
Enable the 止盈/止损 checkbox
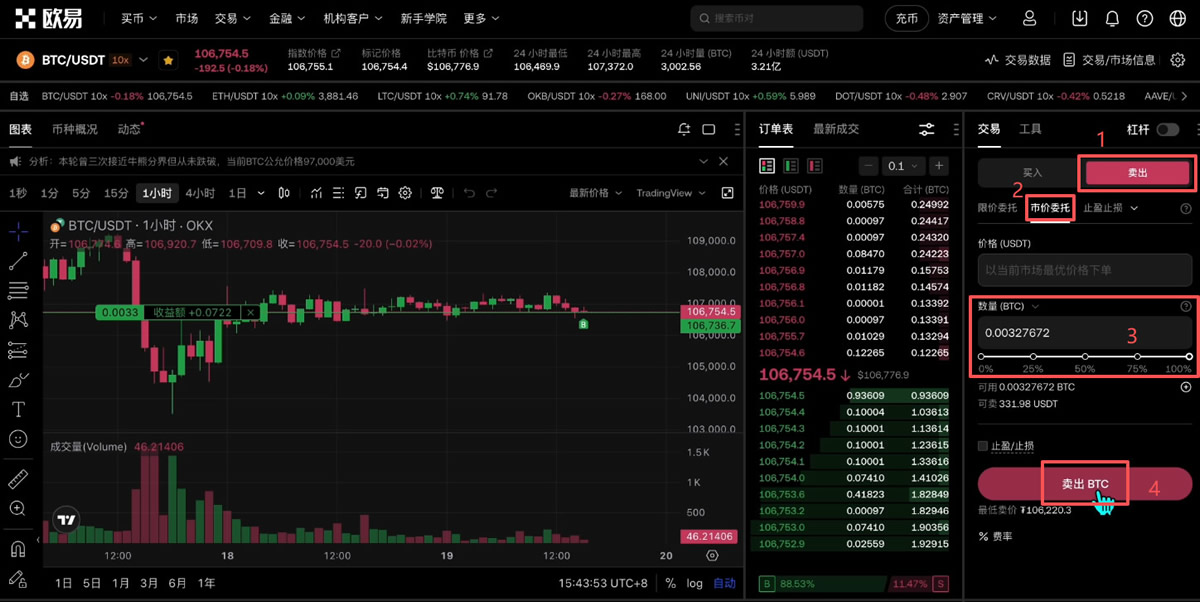coord(985,445)
